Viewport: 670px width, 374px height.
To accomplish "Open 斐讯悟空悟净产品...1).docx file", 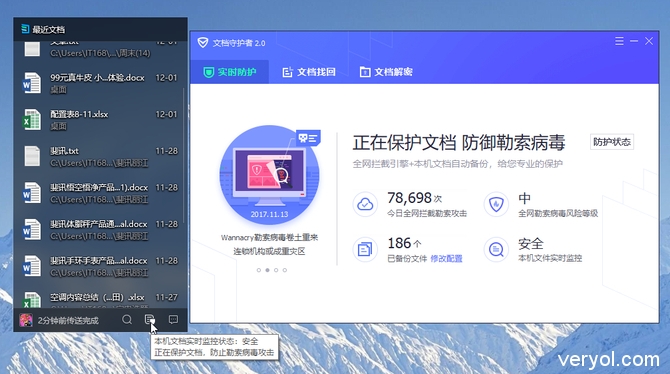I will tap(100, 193).
